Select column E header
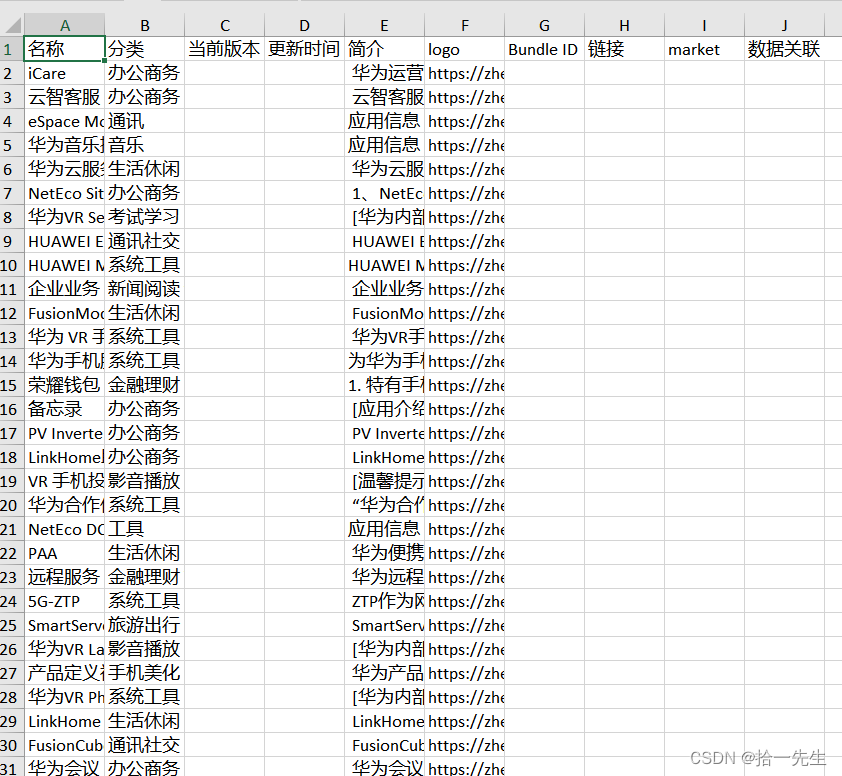 pos(384,25)
